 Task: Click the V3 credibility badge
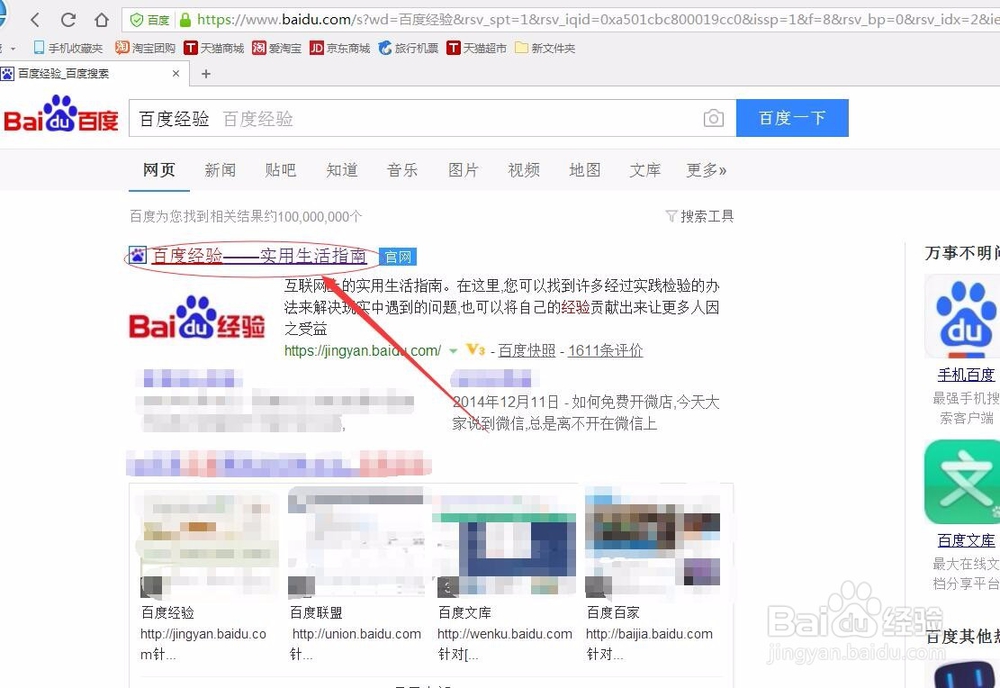tap(476, 349)
